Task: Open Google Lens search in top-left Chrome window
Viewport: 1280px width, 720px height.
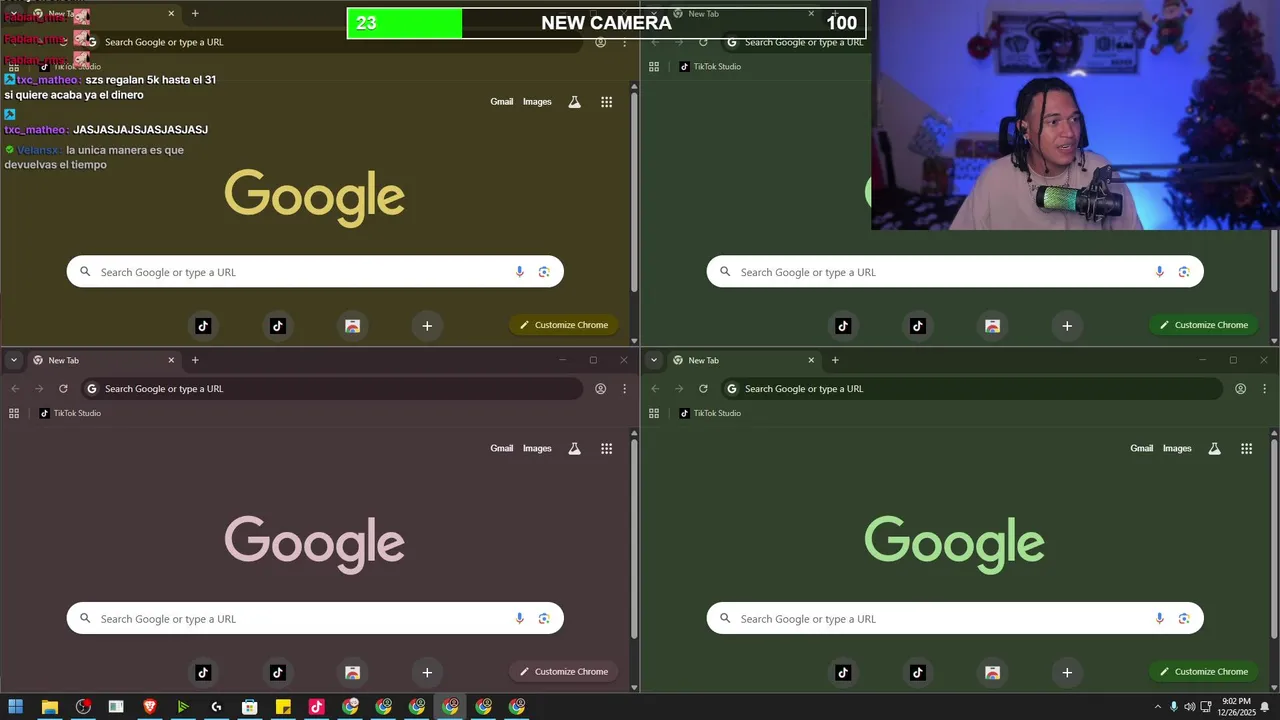Action: (544, 272)
